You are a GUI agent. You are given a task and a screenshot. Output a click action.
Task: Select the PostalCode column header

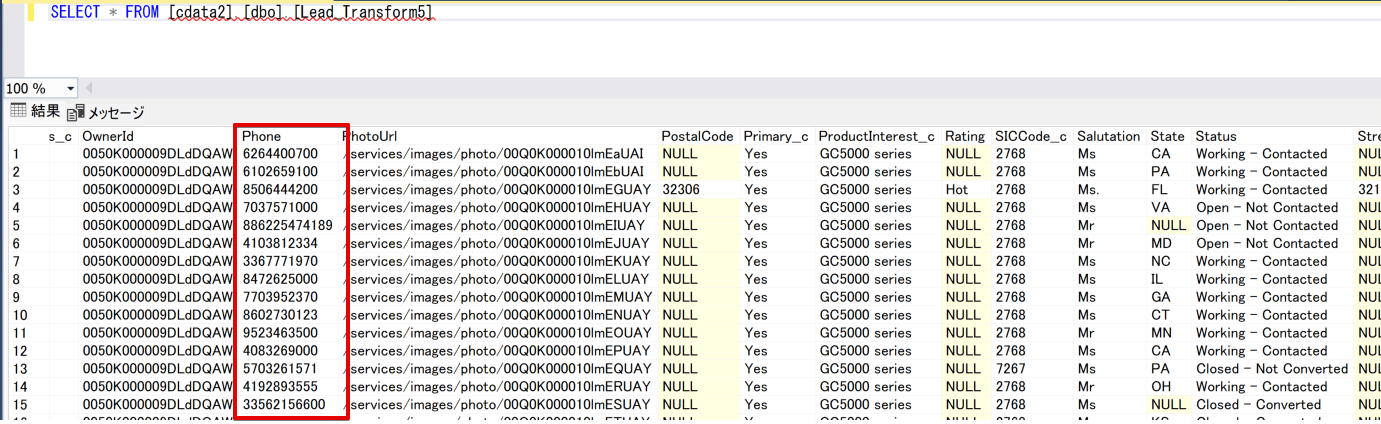[697, 136]
